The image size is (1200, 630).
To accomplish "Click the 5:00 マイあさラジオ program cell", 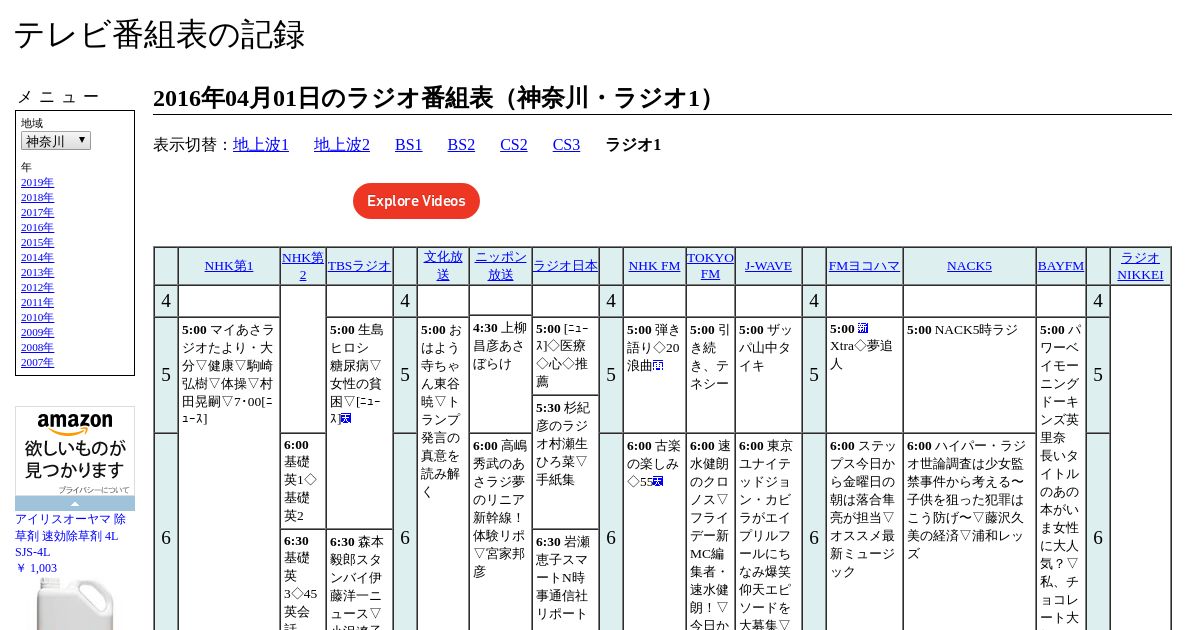I will click(x=229, y=474).
